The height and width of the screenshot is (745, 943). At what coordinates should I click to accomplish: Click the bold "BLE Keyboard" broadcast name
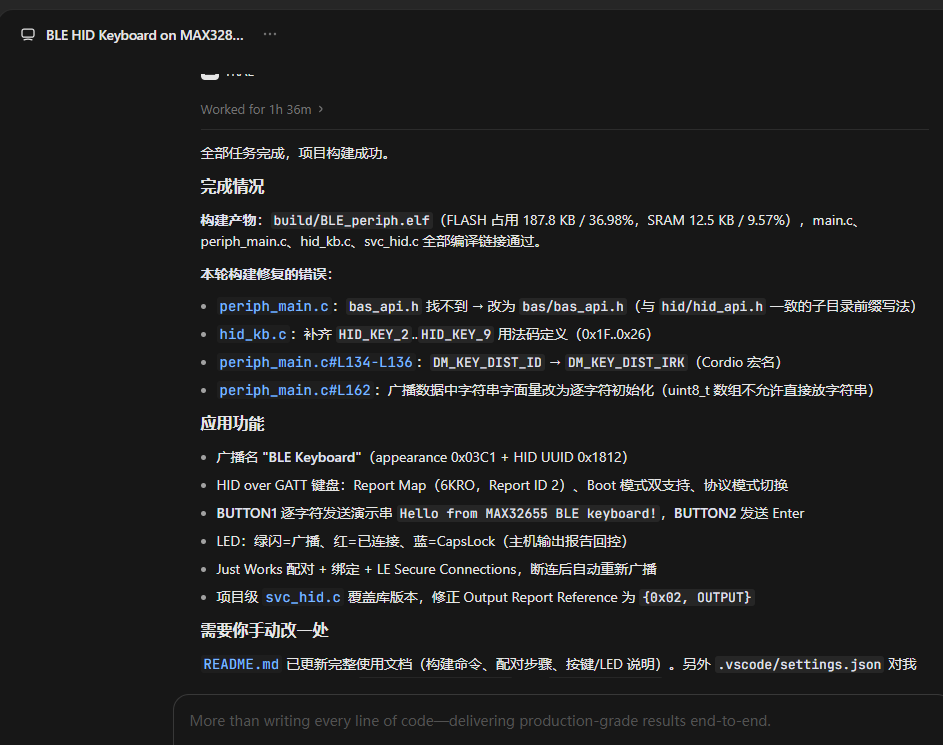pyautogui.click(x=312, y=458)
